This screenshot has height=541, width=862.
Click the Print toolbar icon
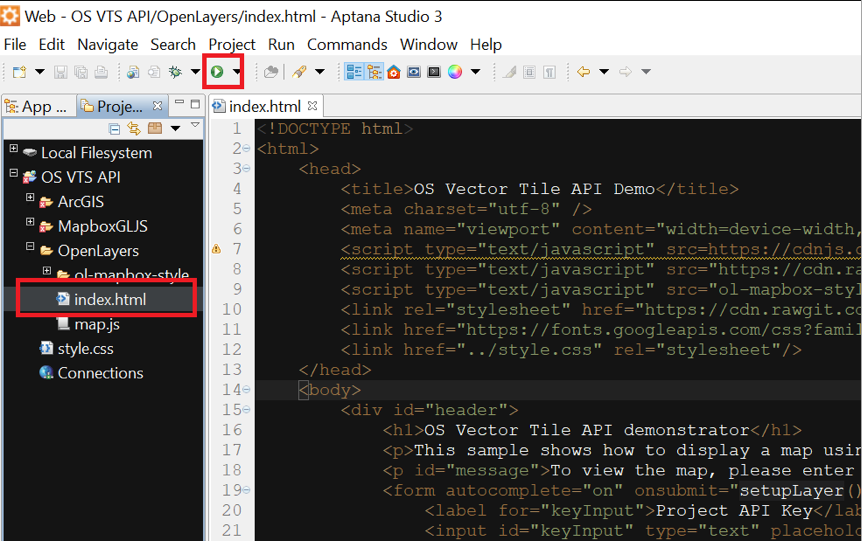101,72
